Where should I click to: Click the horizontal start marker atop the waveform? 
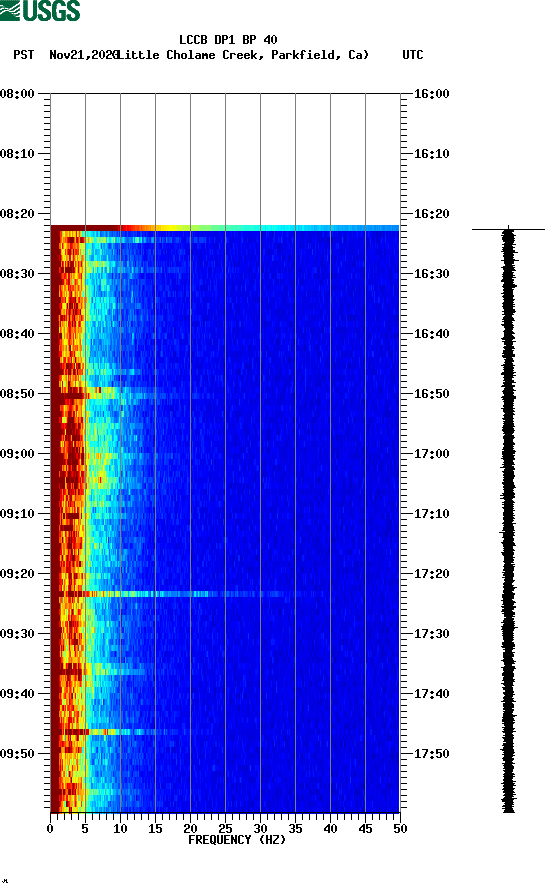[508, 229]
